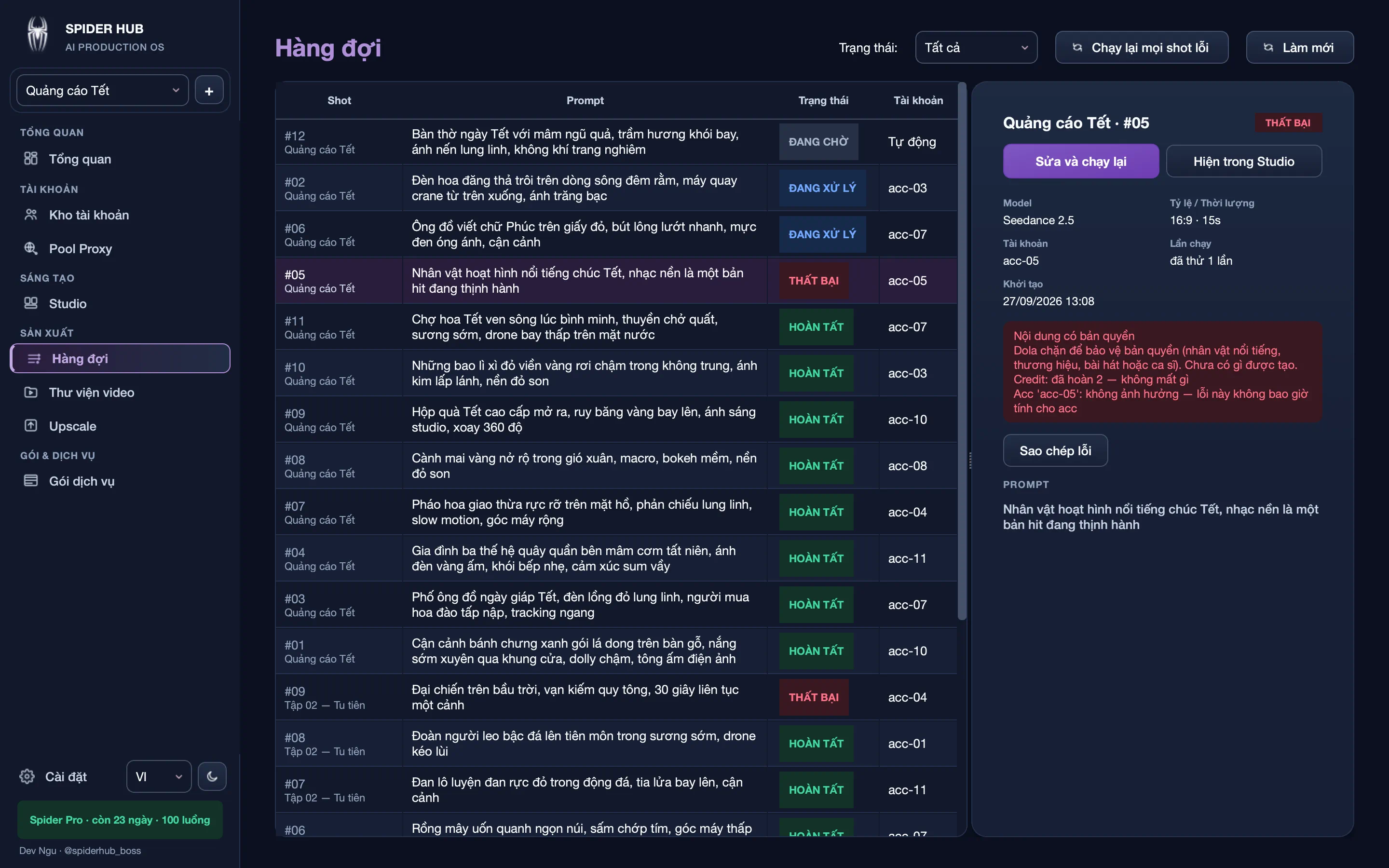Select shot #12 Quảng cáo Tết row

point(616,142)
